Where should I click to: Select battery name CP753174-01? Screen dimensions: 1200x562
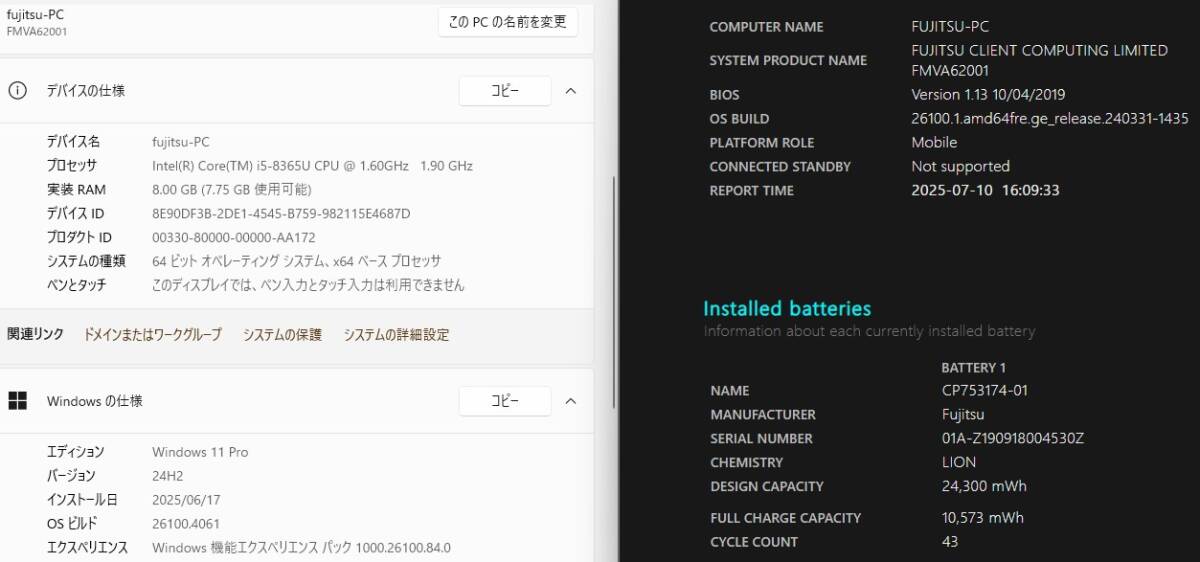click(984, 391)
